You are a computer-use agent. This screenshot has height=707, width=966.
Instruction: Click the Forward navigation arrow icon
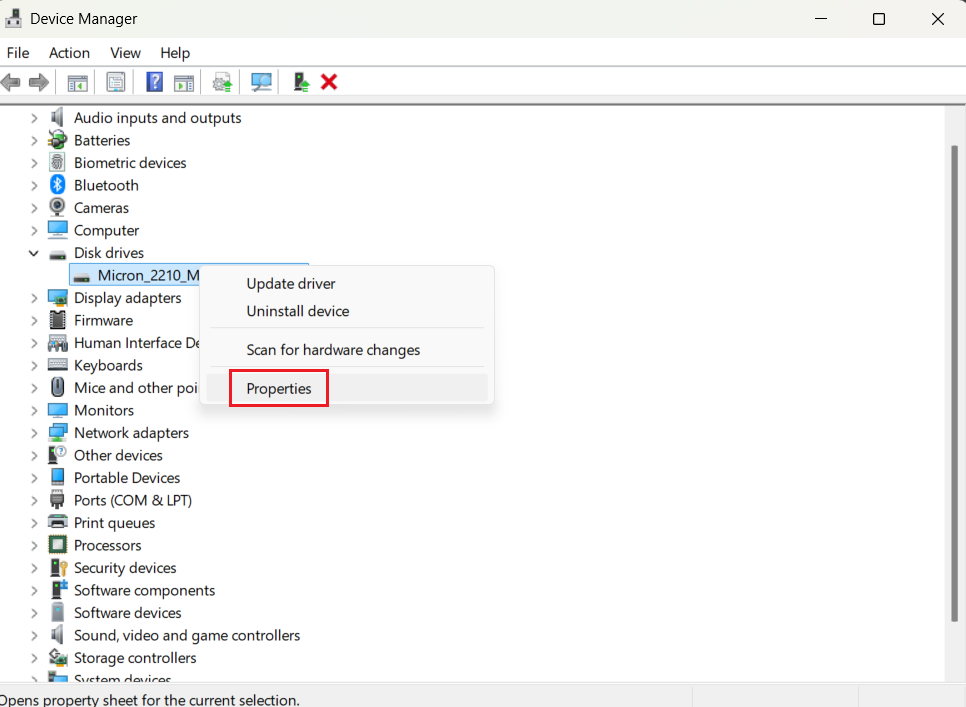(x=38, y=81)
